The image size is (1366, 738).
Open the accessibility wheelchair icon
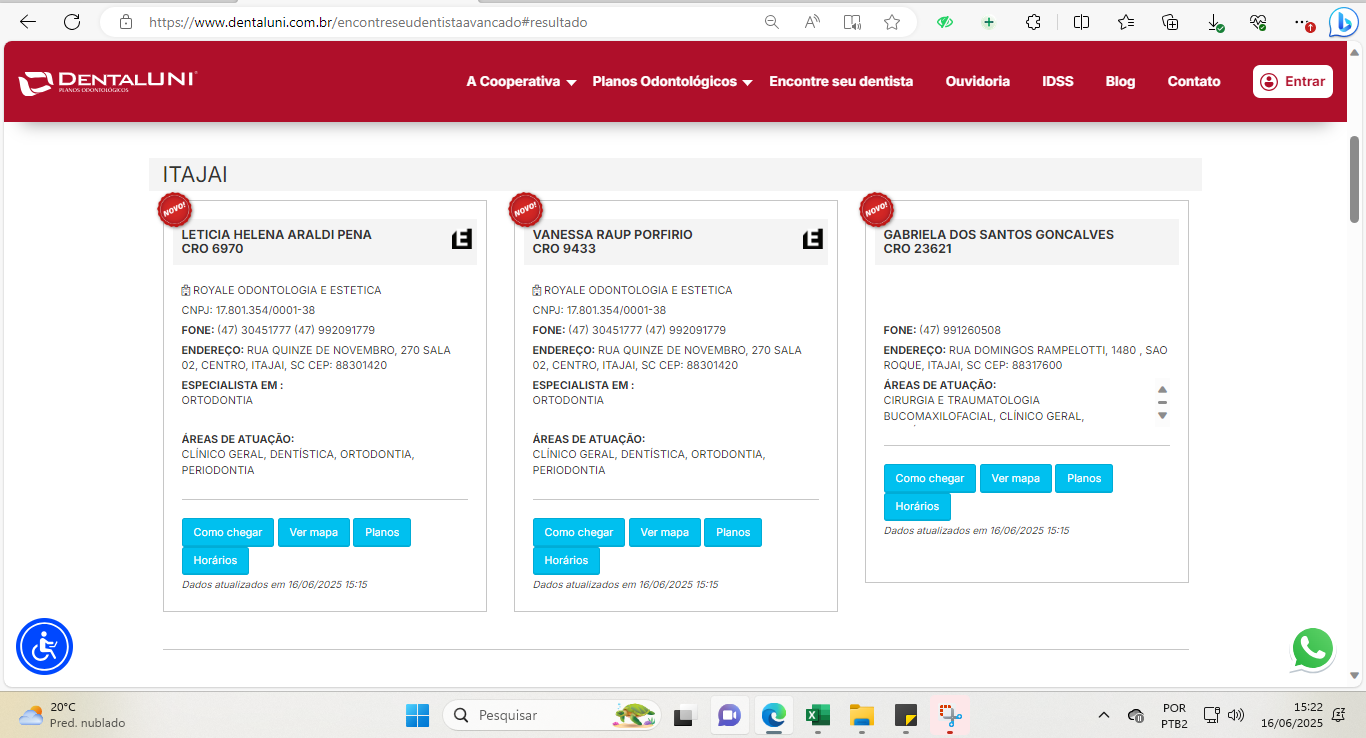(x=44, y=647)
